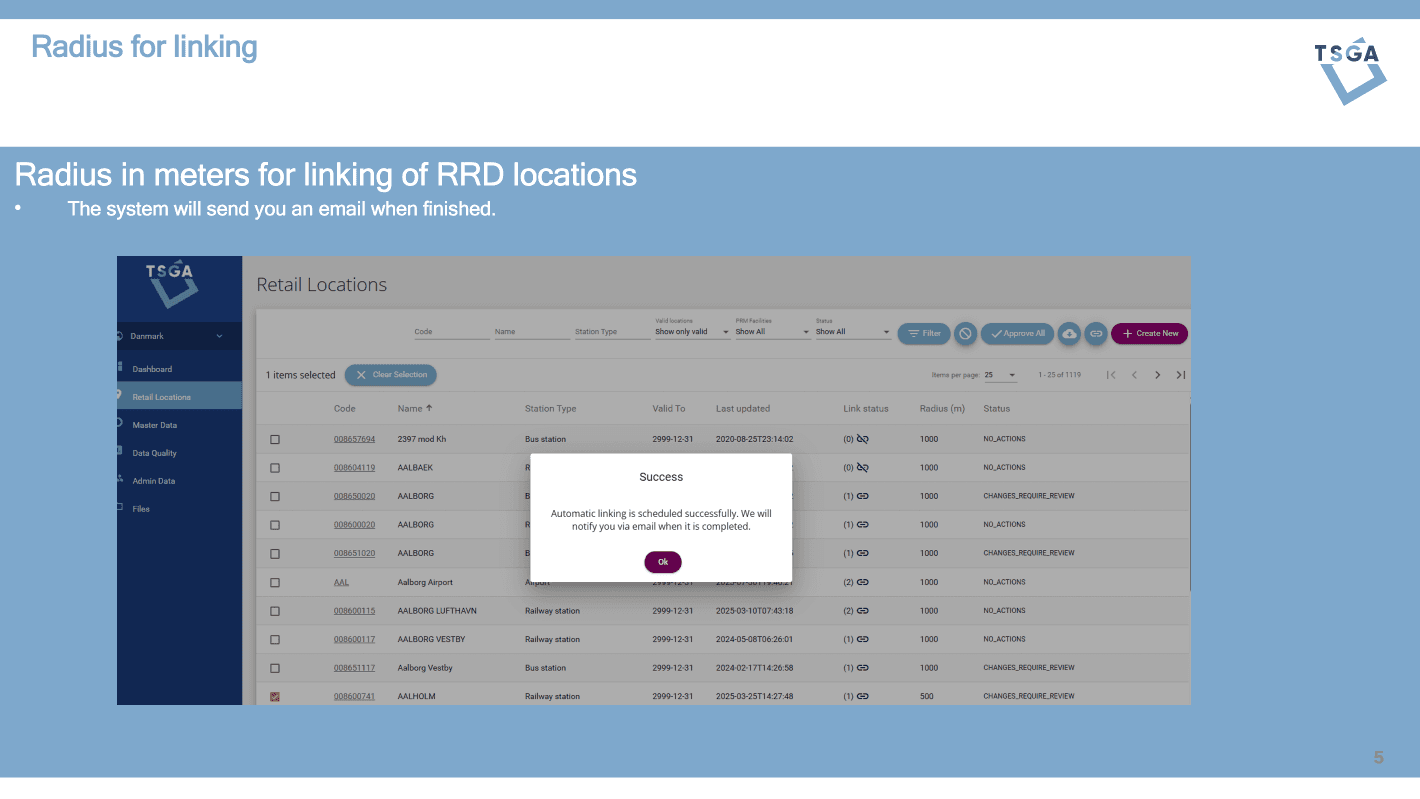
Task: Click the Create New button
Action: [x=1149, y=334]
